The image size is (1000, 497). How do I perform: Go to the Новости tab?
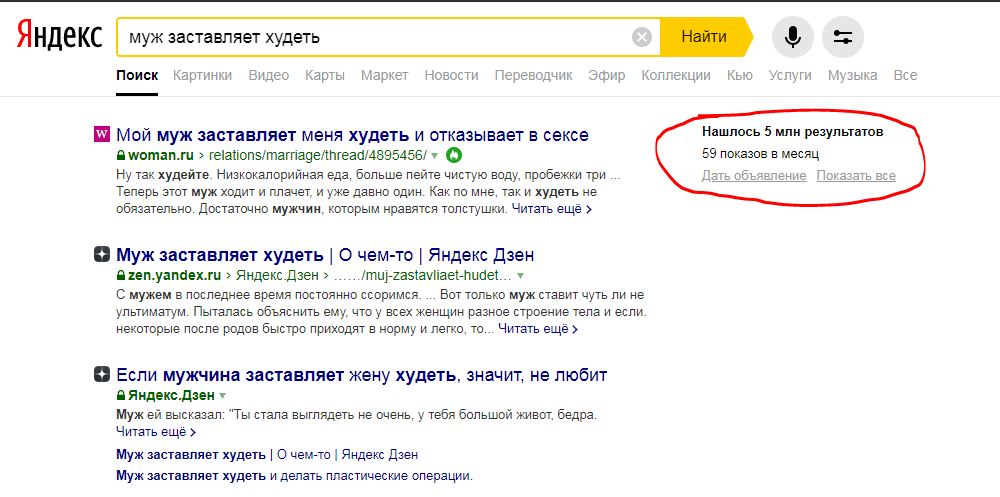[x=452, y=75]
